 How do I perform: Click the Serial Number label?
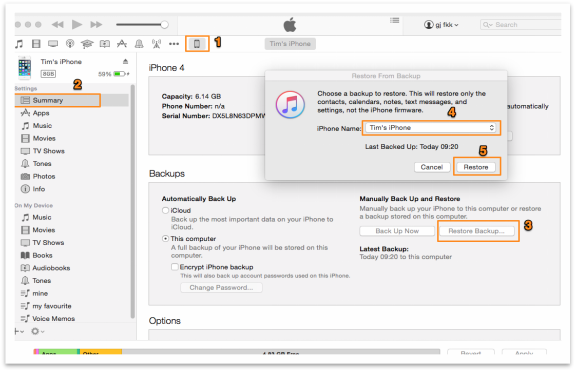pos(186,116)
